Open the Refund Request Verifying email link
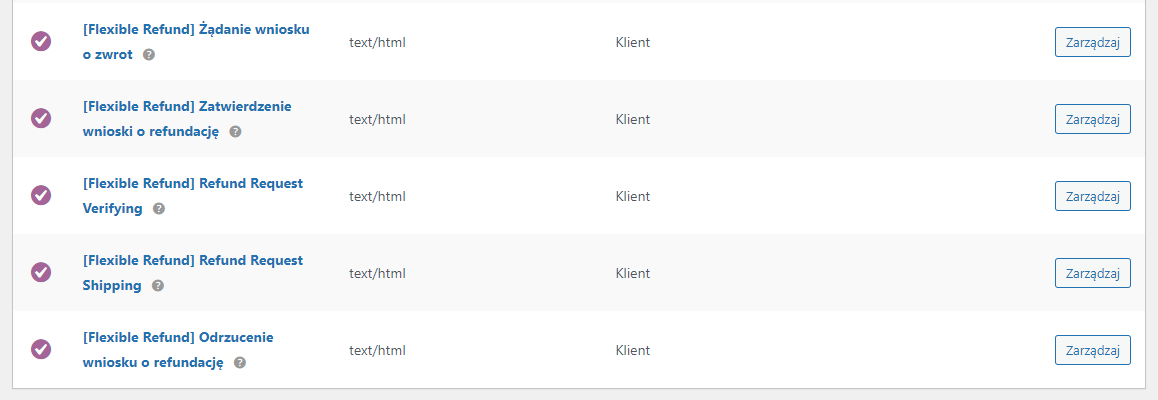 193,196
